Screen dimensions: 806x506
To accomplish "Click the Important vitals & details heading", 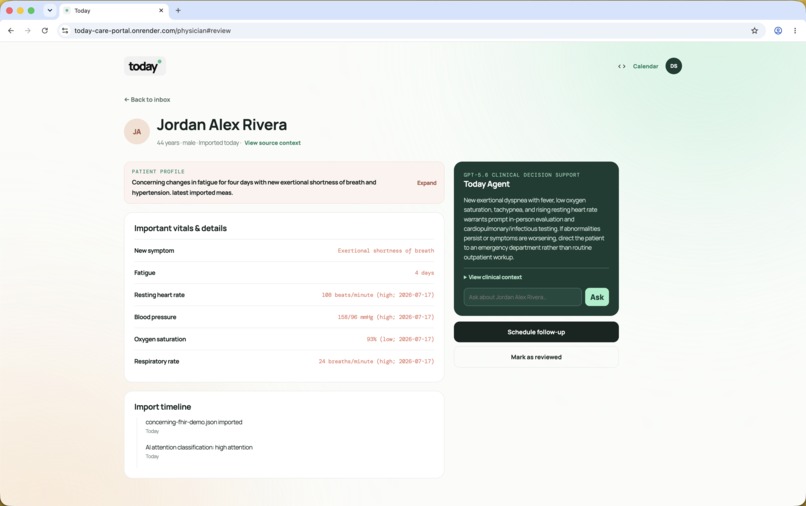I will (180, 228).
